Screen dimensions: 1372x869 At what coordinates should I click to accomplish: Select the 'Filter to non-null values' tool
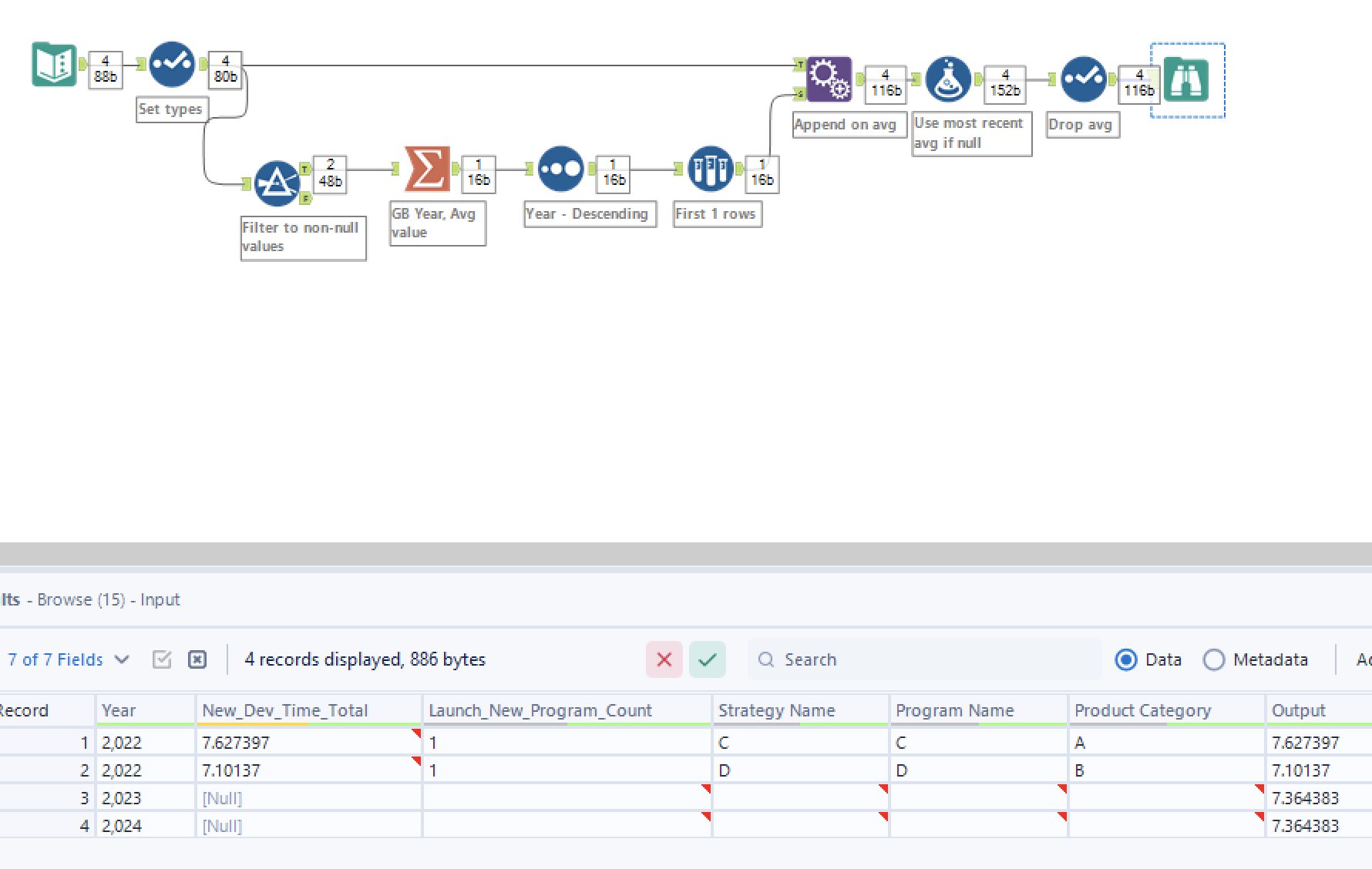tap(277, 183)
